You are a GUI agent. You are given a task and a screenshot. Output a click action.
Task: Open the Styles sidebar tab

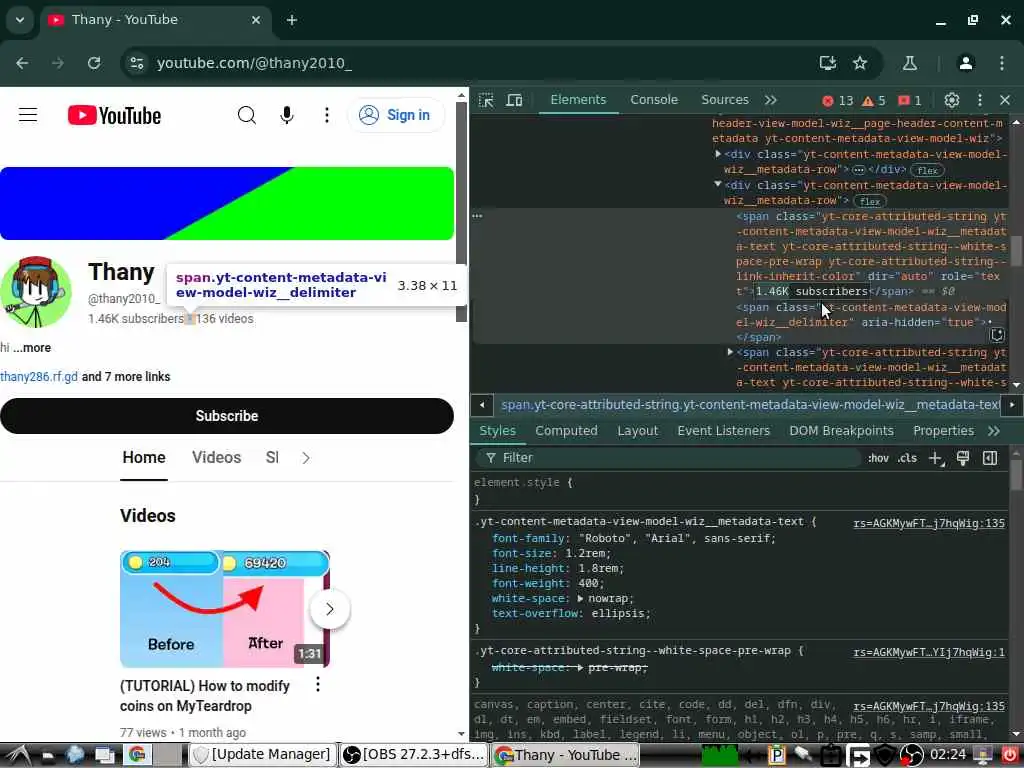498,431
